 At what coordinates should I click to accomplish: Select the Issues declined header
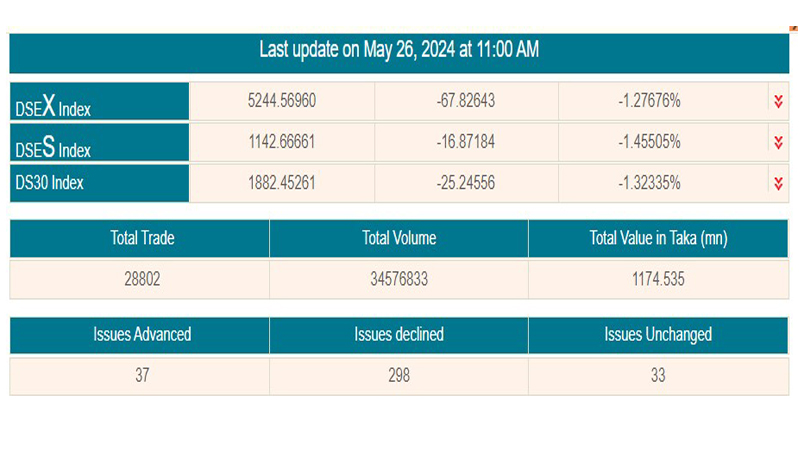point(399,335)
